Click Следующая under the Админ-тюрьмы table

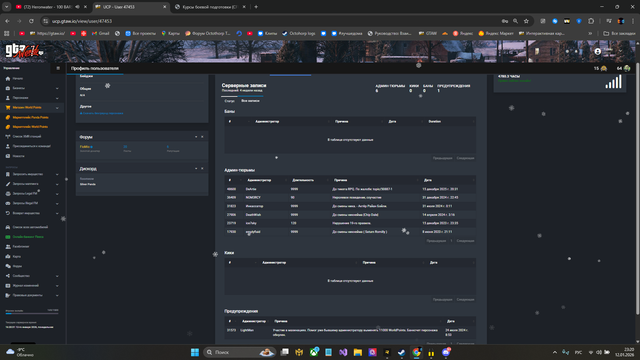pos(465,241)
